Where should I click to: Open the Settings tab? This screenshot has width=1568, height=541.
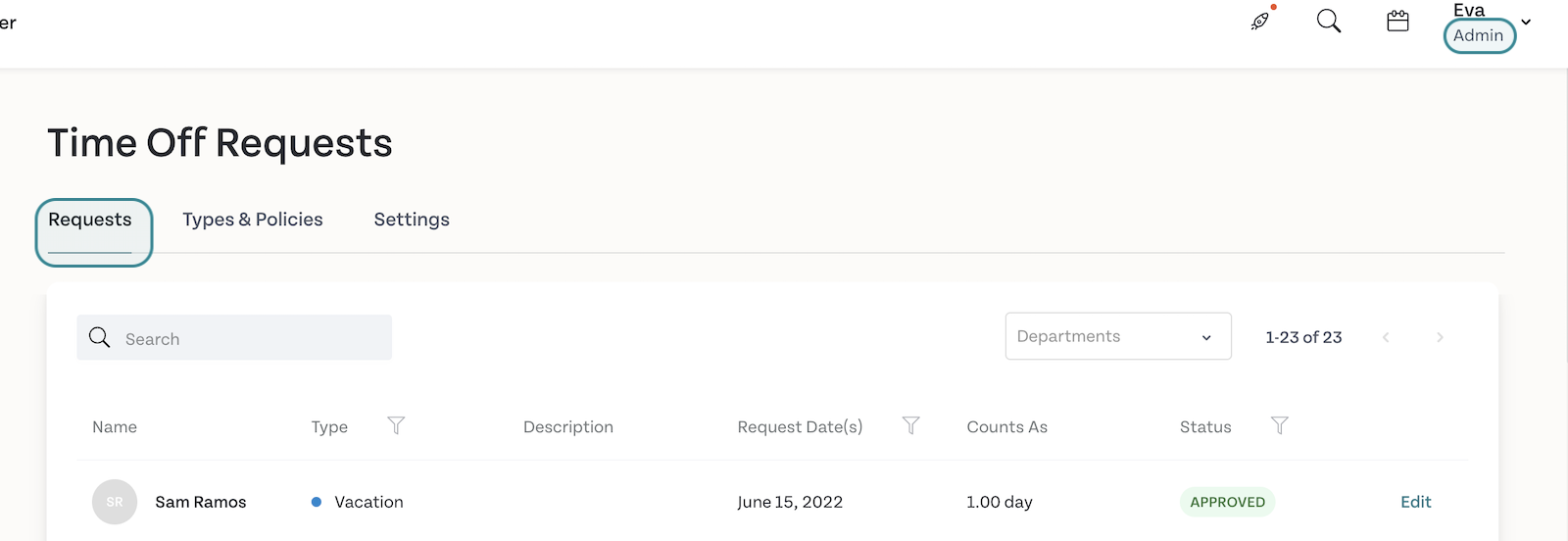point(412,220)
